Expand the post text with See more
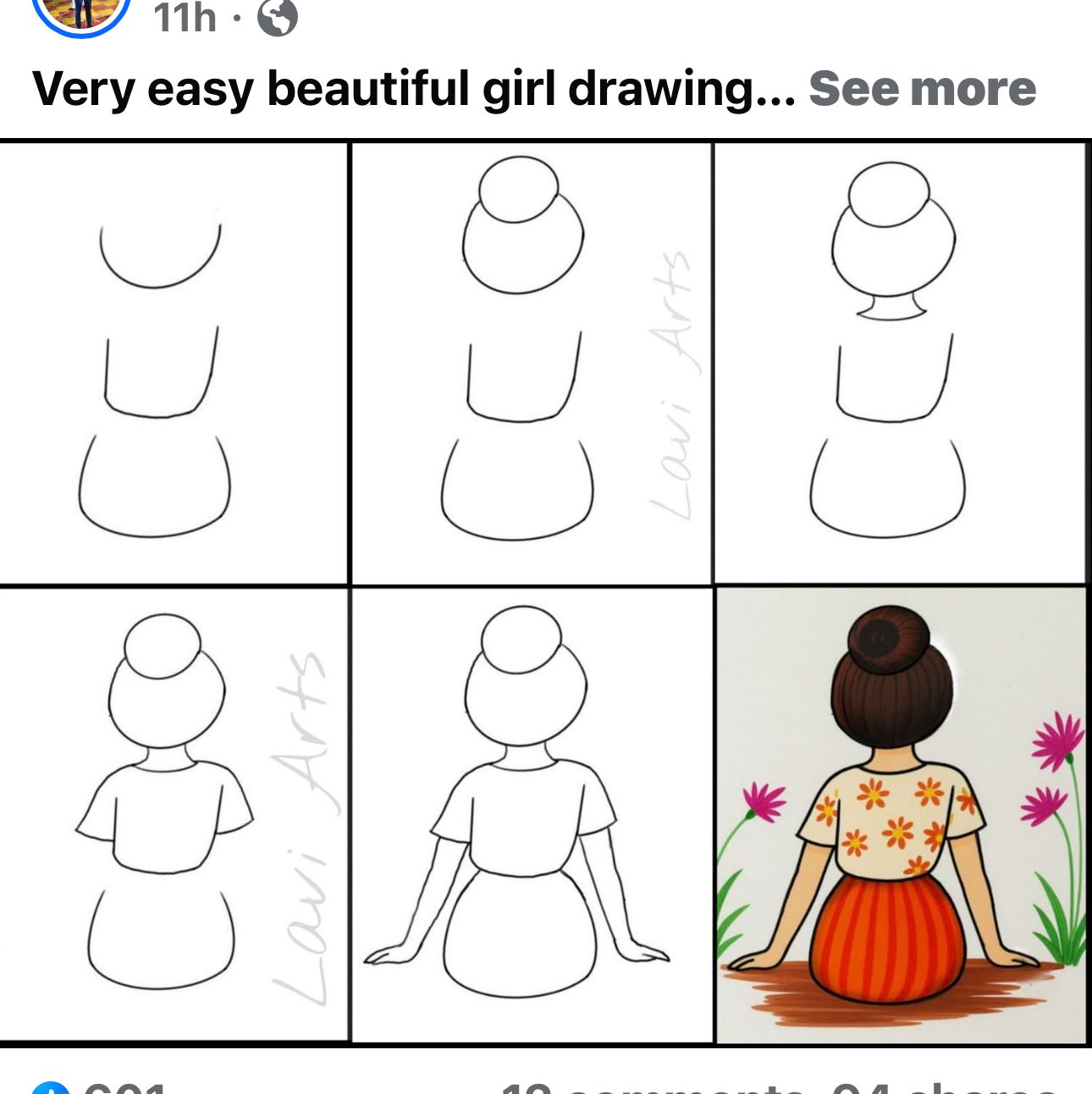 [923, 87]
